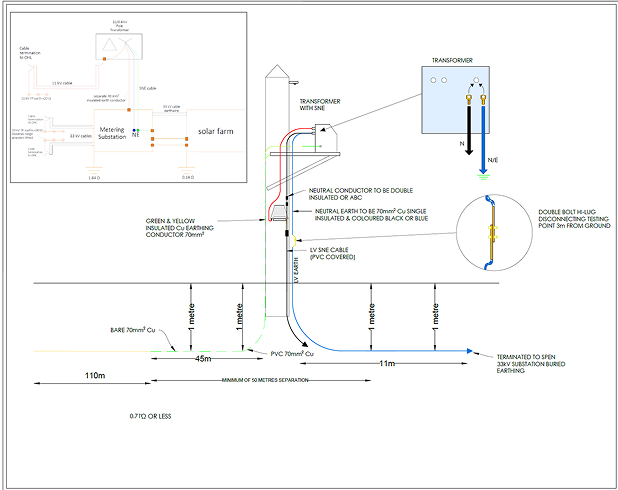
Task: Click the orange terminal square on pole transformer box
Action: click(104, 59)
